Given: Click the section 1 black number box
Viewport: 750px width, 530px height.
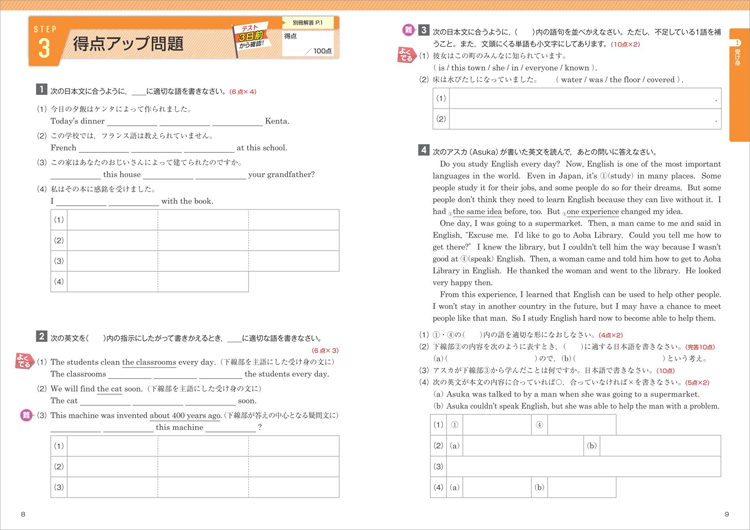Looking at the screenshot, I should (x=42, y=89).
